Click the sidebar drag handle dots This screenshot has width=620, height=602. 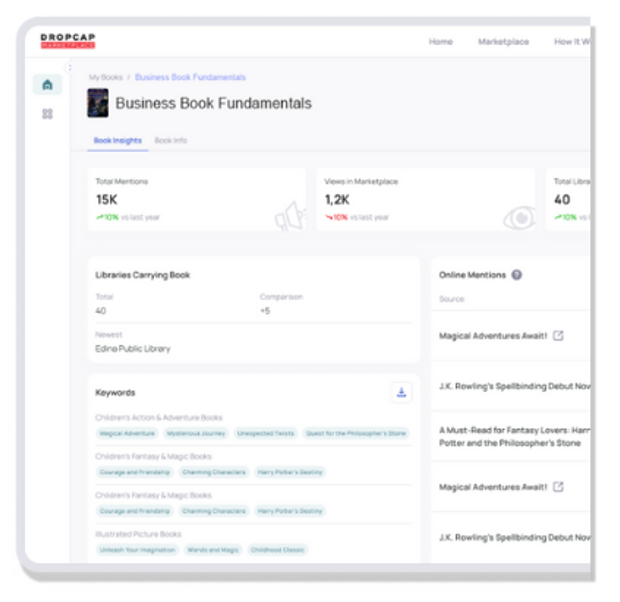click(69, 68)
